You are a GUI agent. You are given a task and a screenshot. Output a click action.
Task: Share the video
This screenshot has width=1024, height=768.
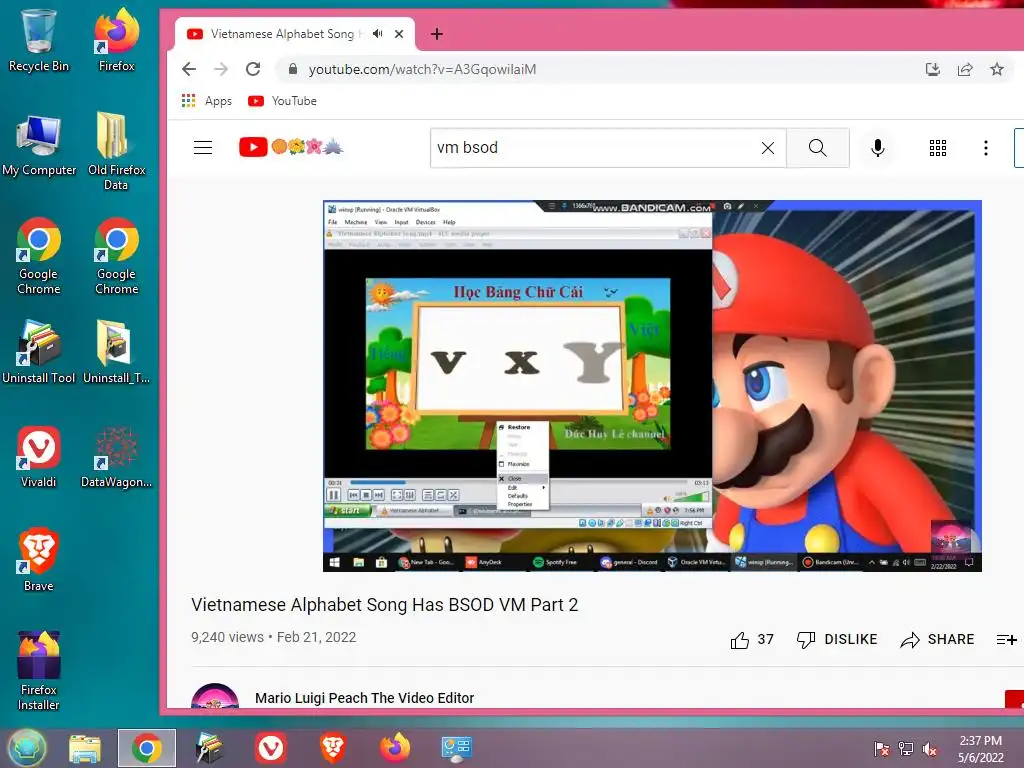pyautogui.click(x=937, y=639)
